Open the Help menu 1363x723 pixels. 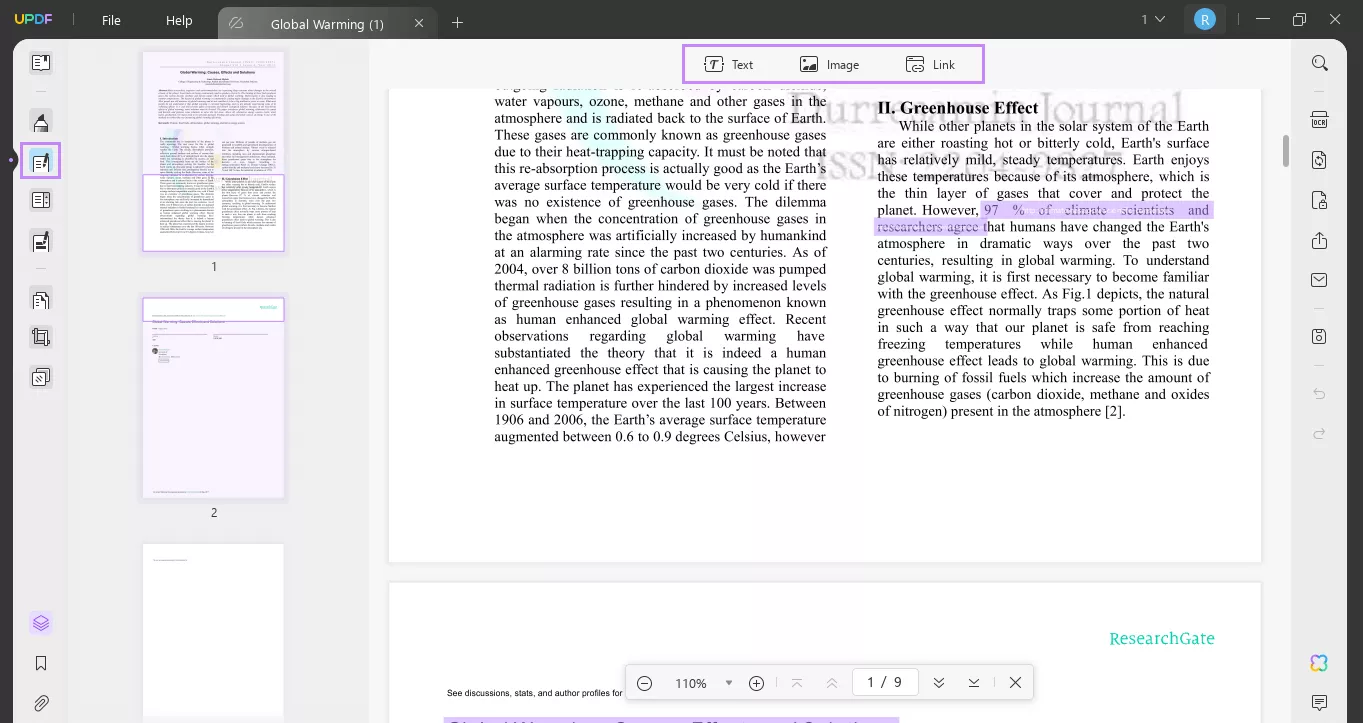(x=179, y=20)
